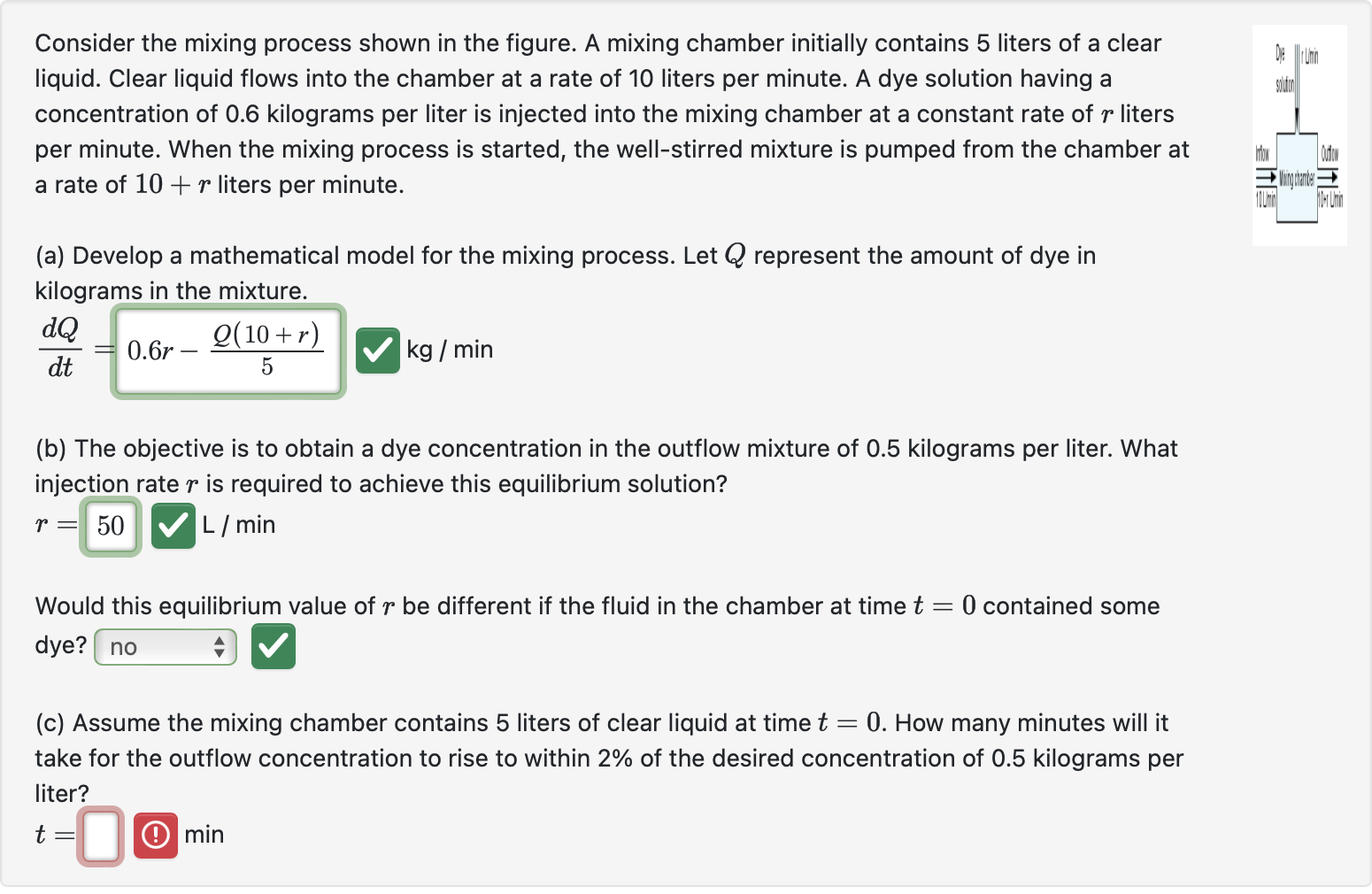Click the checkmark beside the 'no' dropdown

[x=273, y=646]
